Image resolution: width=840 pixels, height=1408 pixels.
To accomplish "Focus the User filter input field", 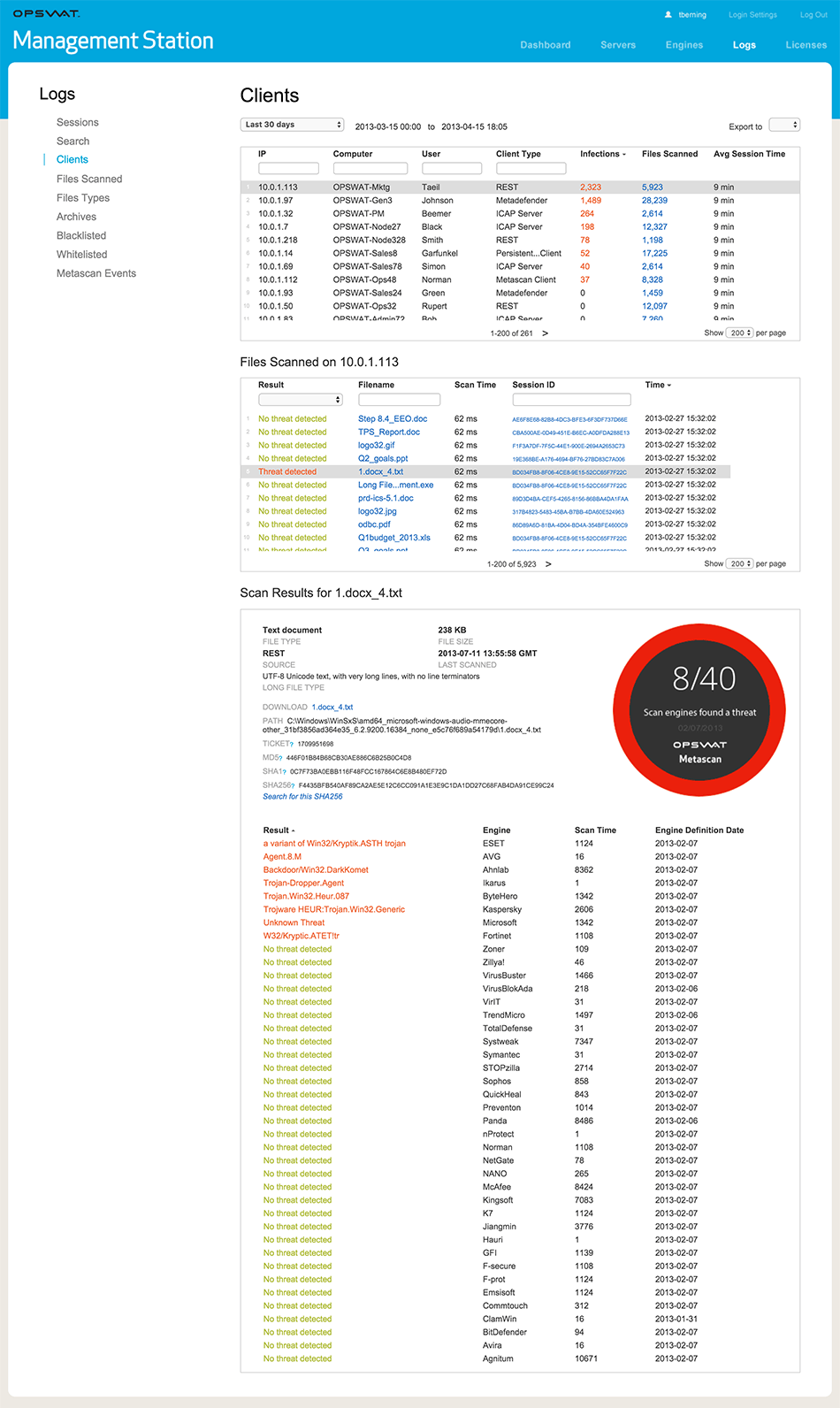I will pos(452,168).
